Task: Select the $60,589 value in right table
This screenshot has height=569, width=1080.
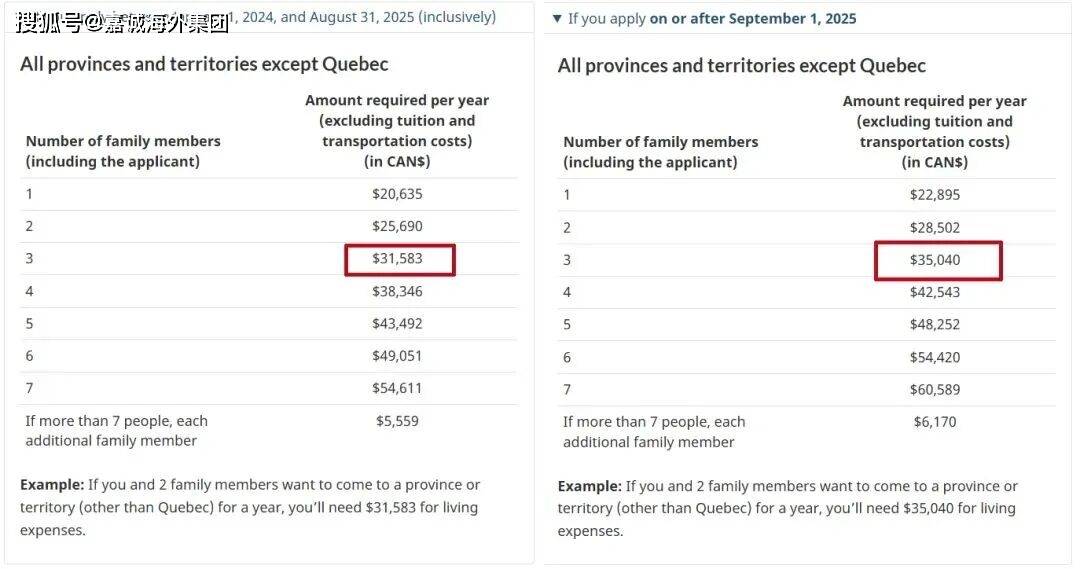Action: coord(935,389)
